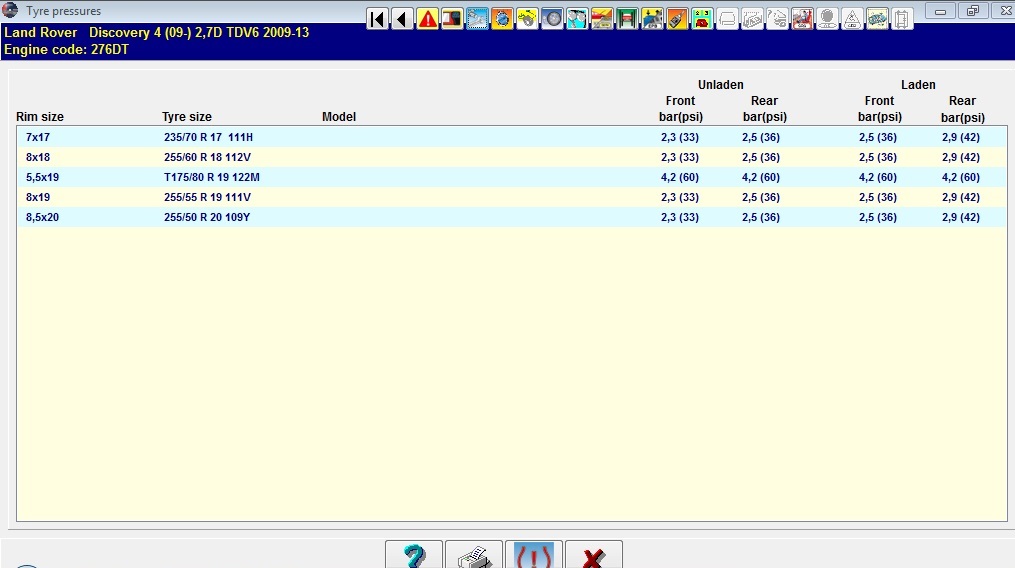Close the page with the red X button

click(593, 555)
